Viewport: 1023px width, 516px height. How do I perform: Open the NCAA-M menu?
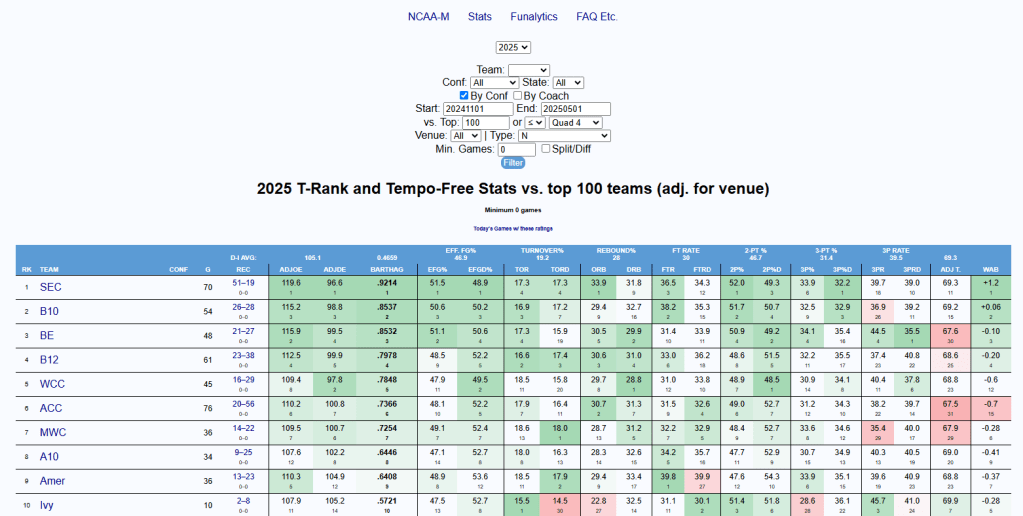pos(426,17)
